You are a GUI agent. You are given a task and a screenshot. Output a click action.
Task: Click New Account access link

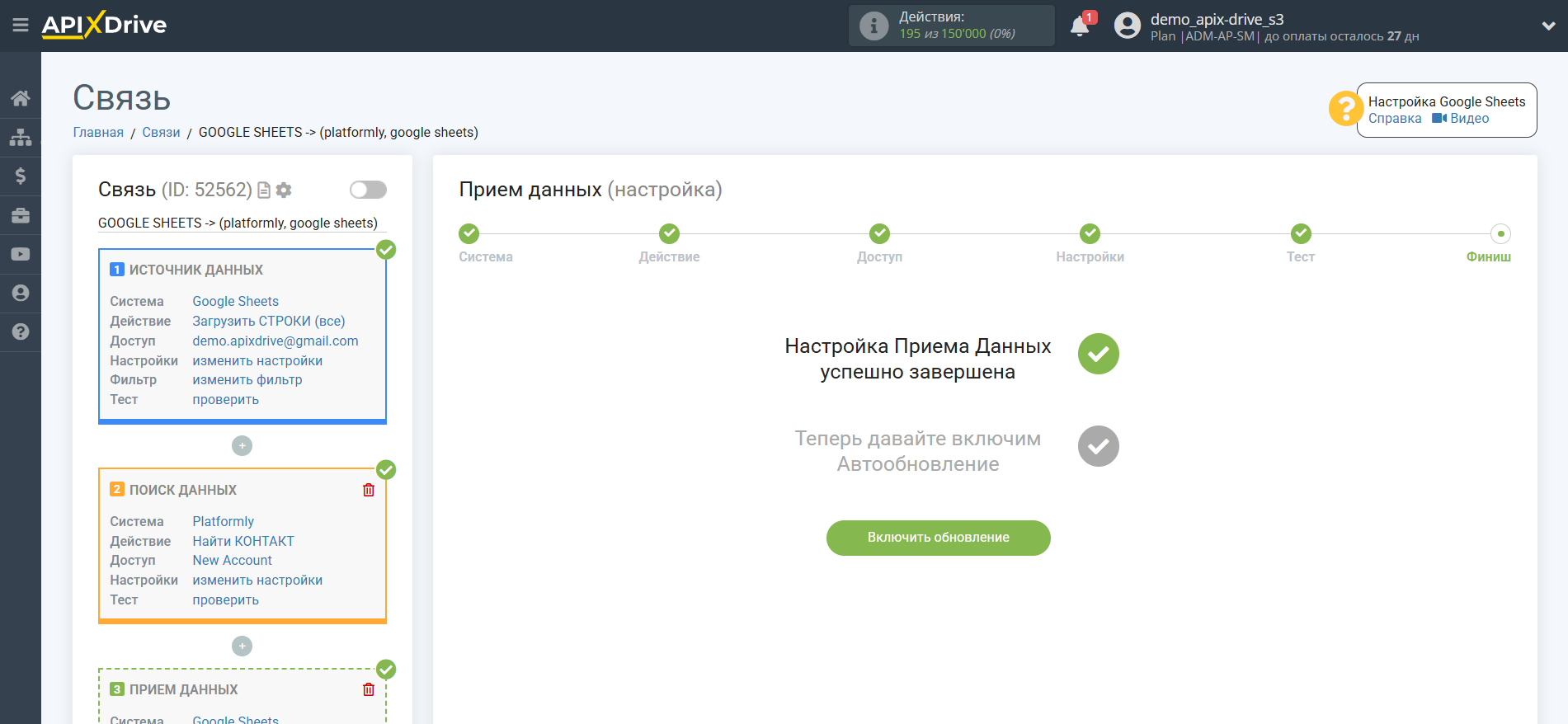click(x=233, y=560)
